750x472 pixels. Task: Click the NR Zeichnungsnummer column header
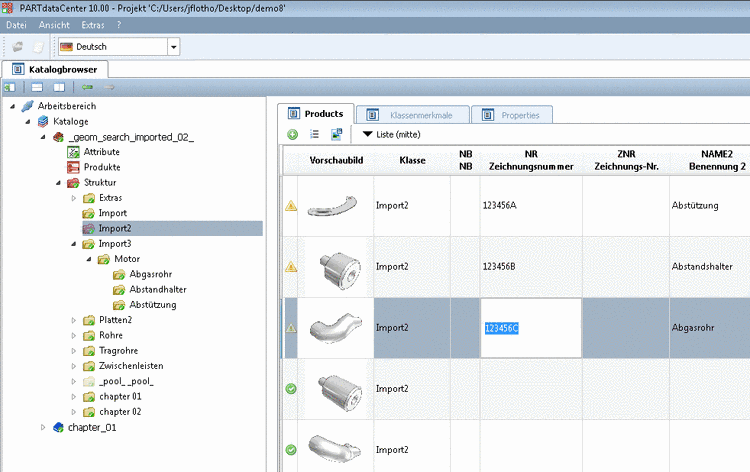coord(531,160)
